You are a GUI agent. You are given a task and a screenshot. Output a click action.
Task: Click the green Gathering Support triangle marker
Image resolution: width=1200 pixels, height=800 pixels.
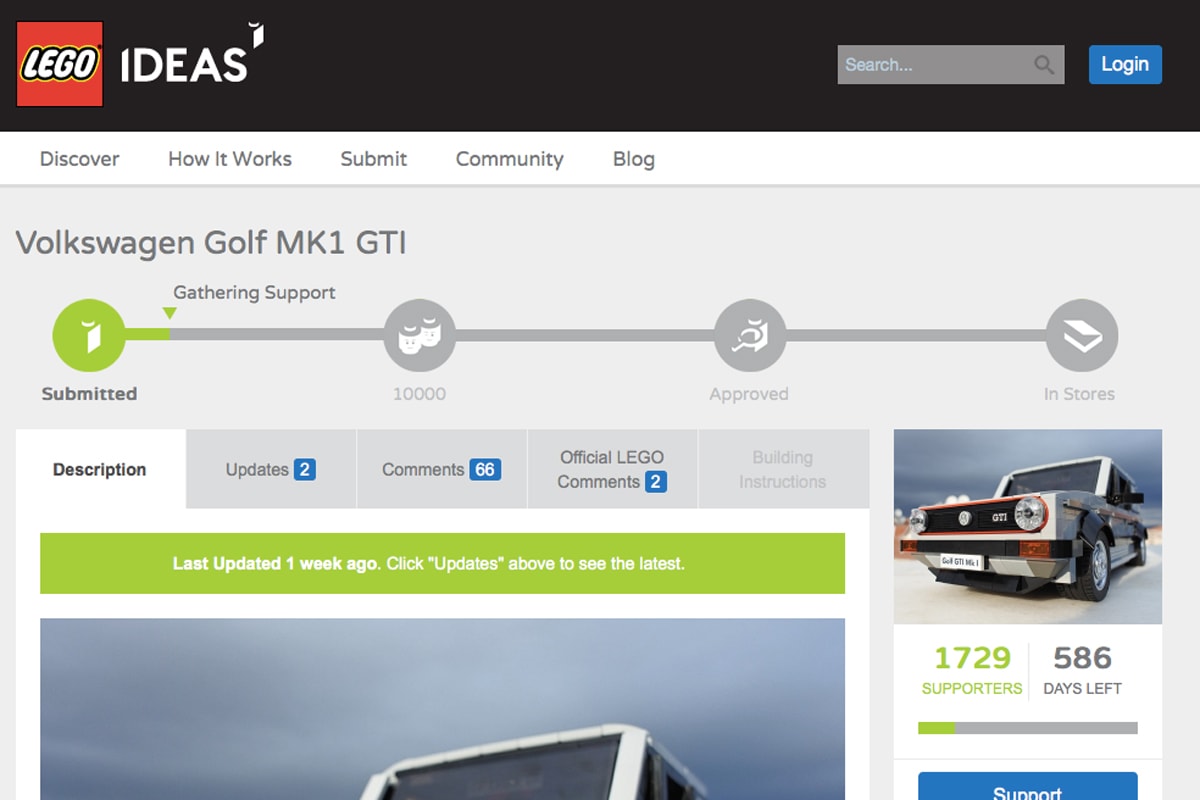point(170,313)
